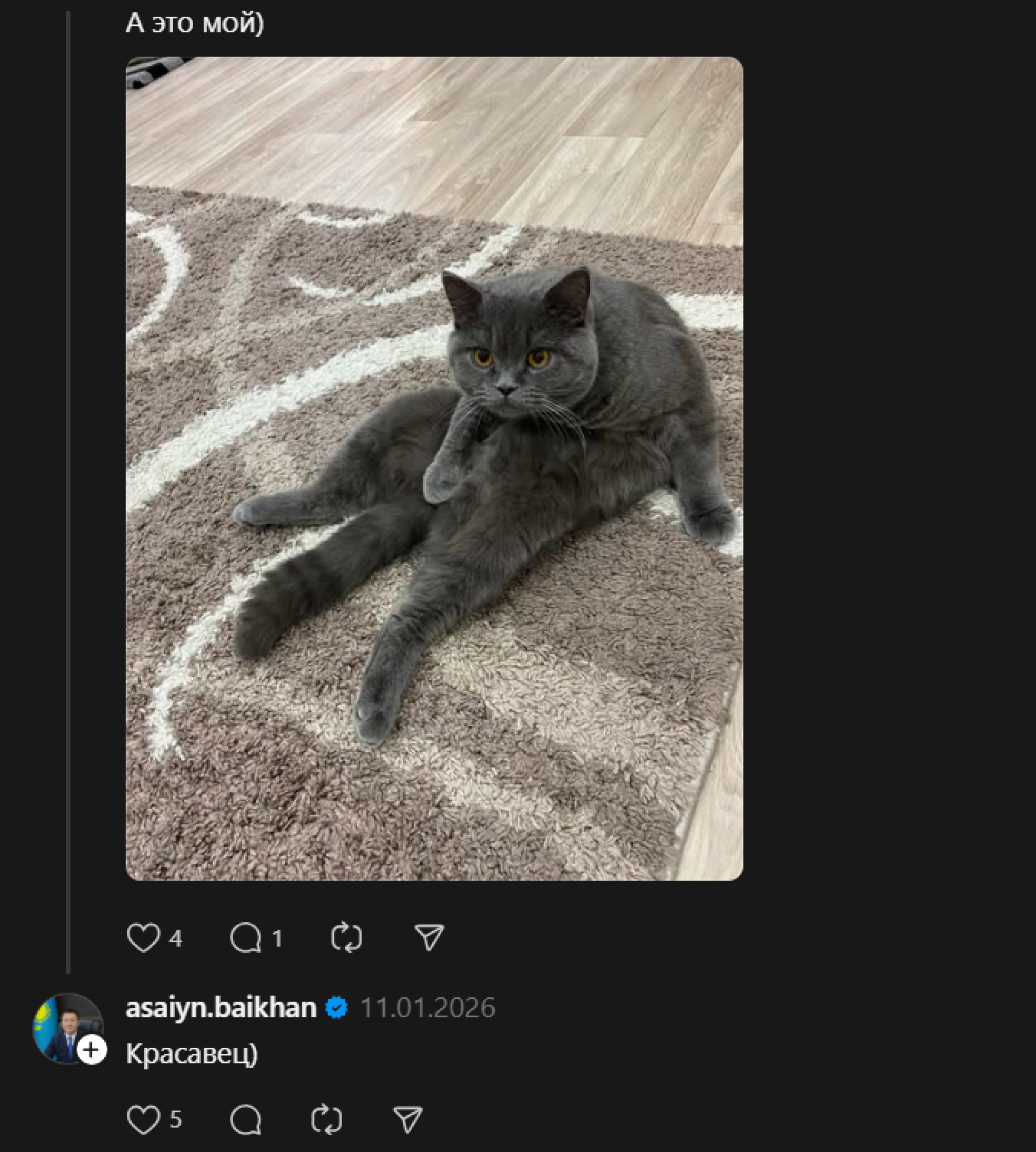1036x1152 pixels.
Task: Reply to the "Красавец)" comment
Action: [x=246, y=1120]
